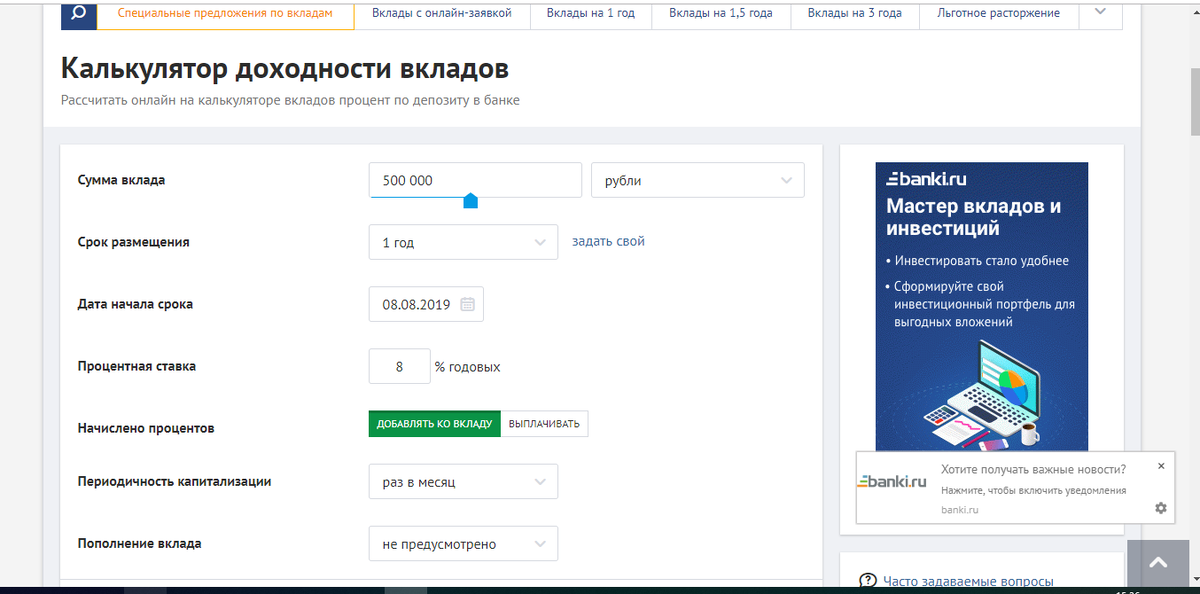Expand the hidden tabs chevron on the right
The height and width of the screenshot is (594, 1200).
tap(1100, 13)
